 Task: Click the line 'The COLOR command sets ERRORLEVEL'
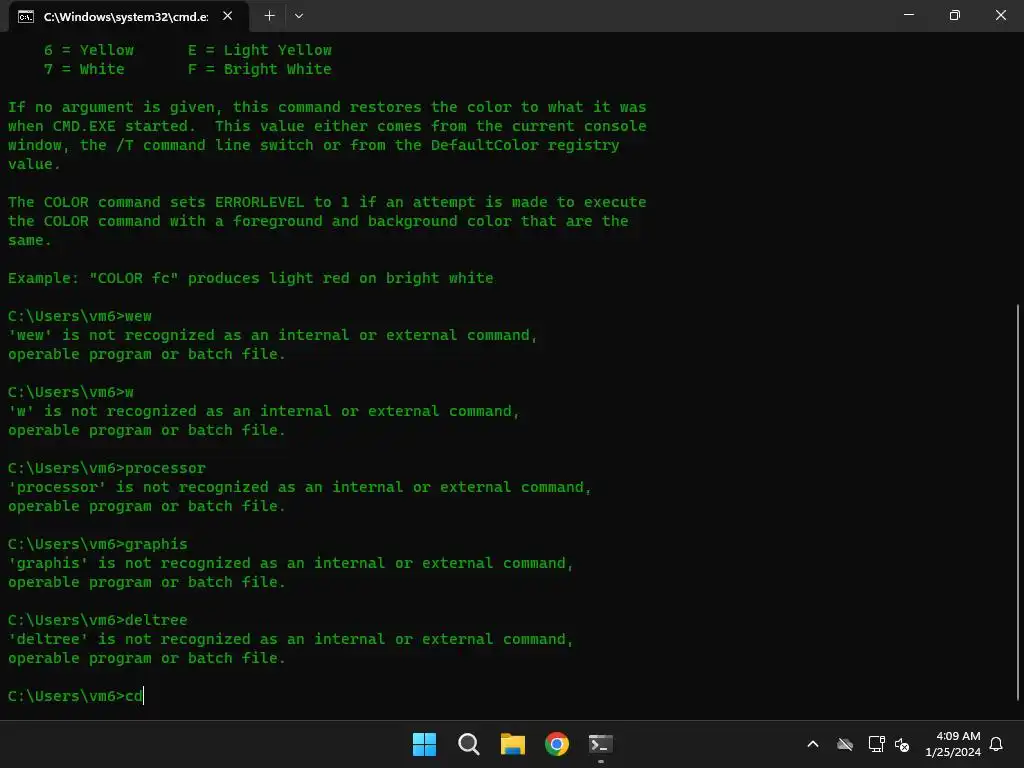click(x=327, y=202)
